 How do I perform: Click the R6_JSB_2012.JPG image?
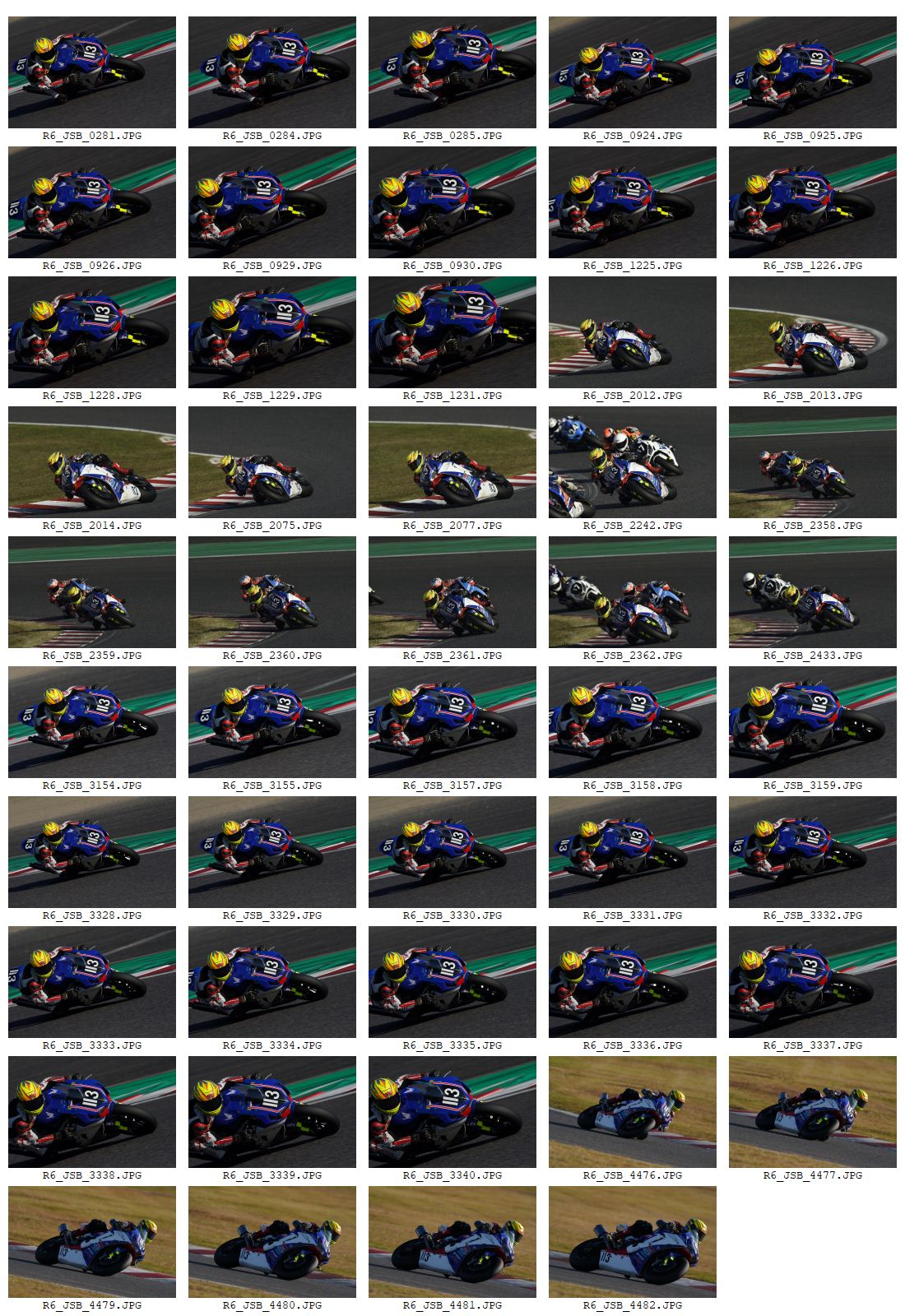633,332
